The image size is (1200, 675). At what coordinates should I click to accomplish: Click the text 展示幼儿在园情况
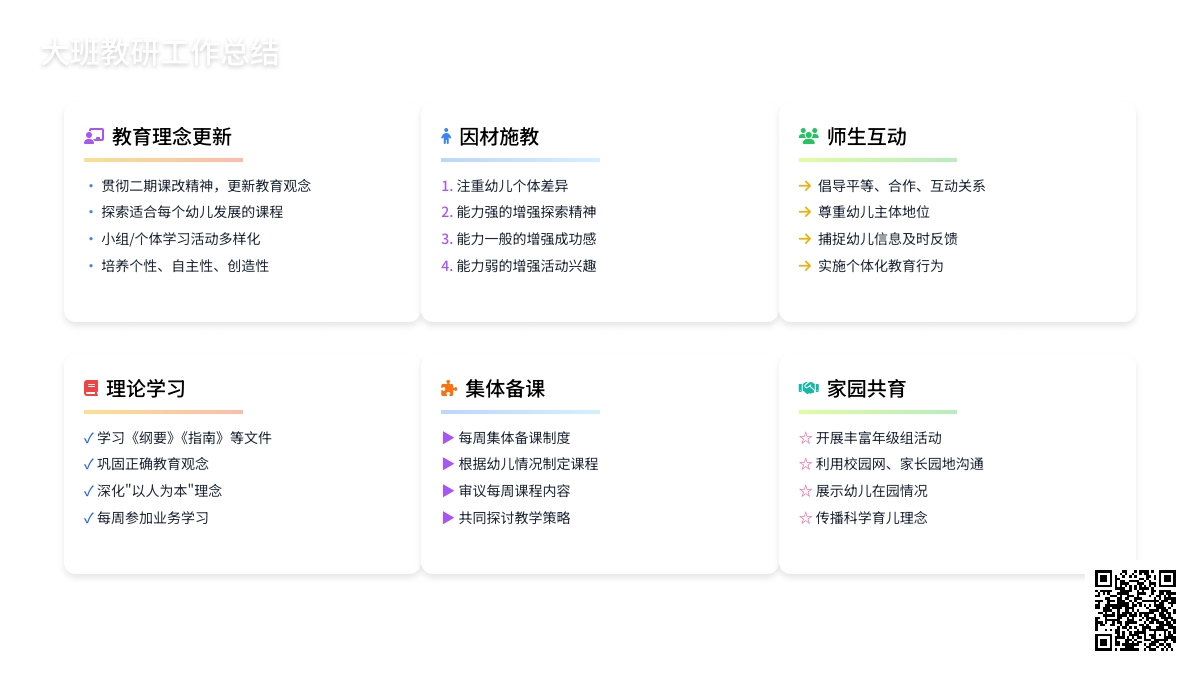tap(872, 491)
